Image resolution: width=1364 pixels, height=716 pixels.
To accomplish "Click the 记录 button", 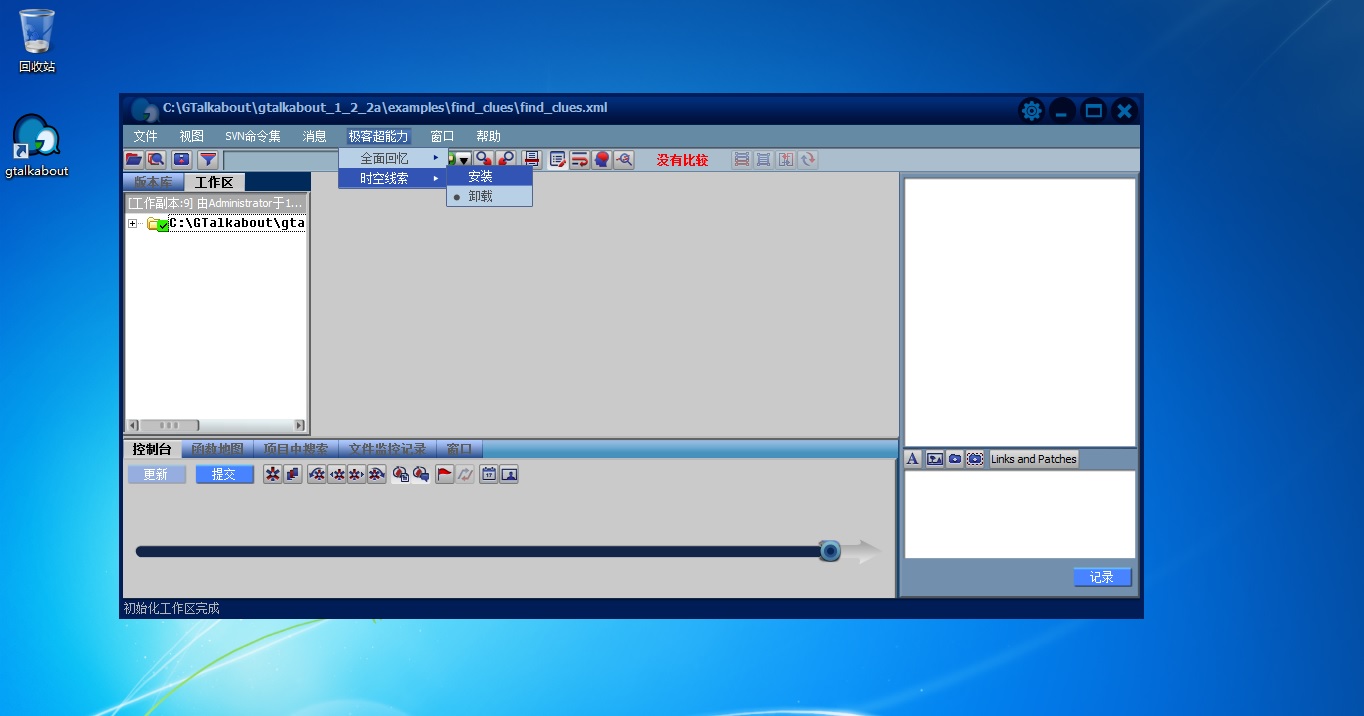I will 1102,577.
